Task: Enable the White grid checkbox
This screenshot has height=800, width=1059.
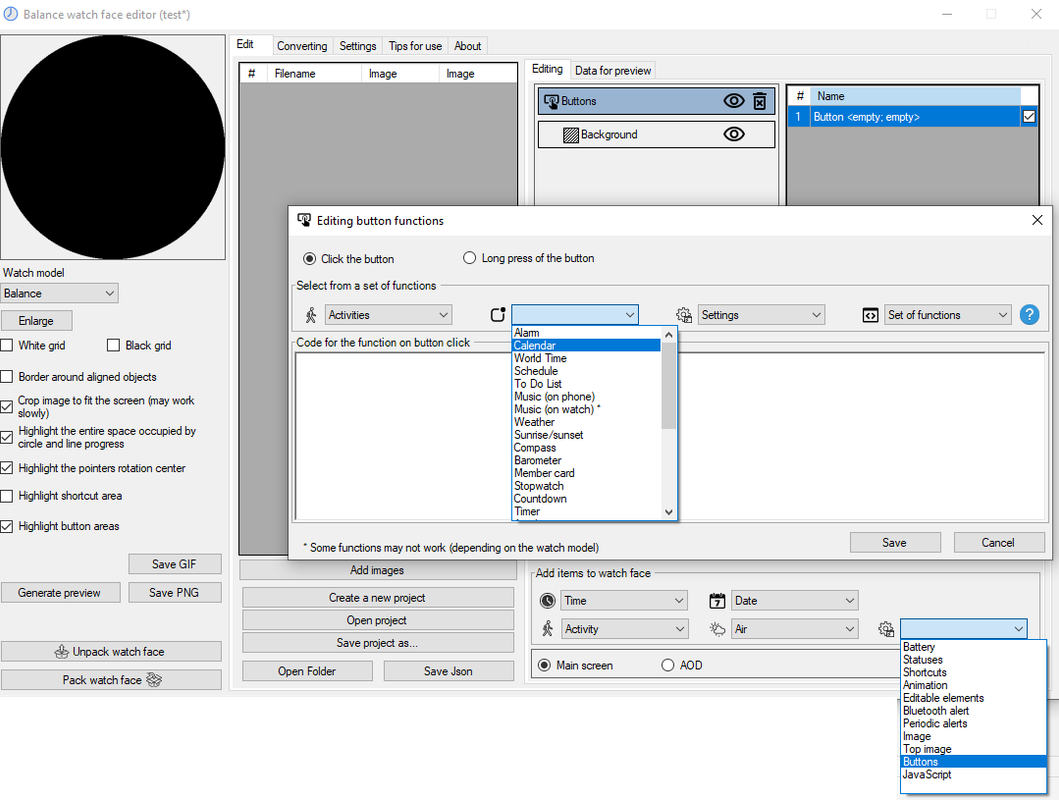Action: pyautogui.click(x=7, y=345)
